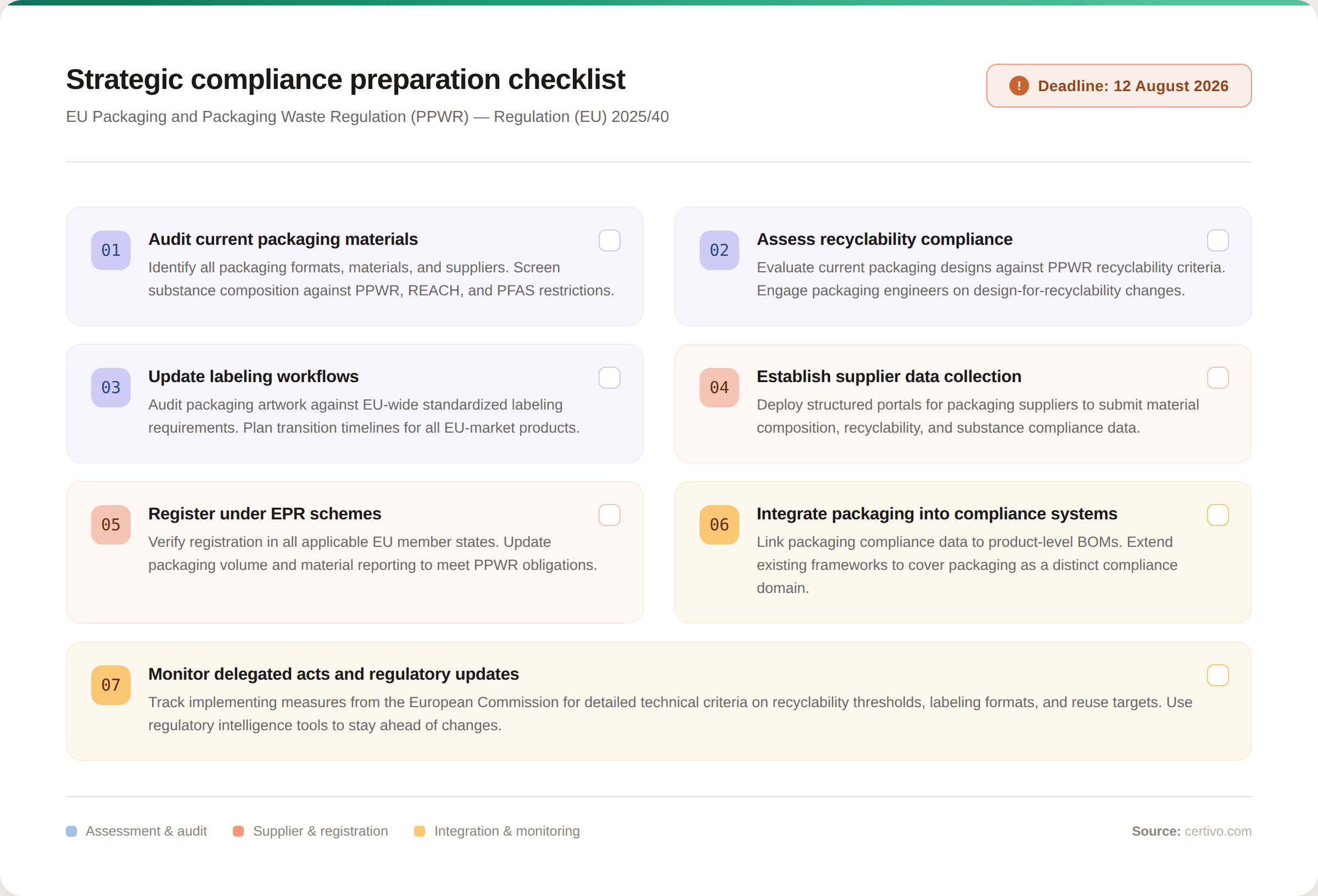
Task: Click the orange Integration & monitoring legend swatch
Action: click(x=420, y=831)
